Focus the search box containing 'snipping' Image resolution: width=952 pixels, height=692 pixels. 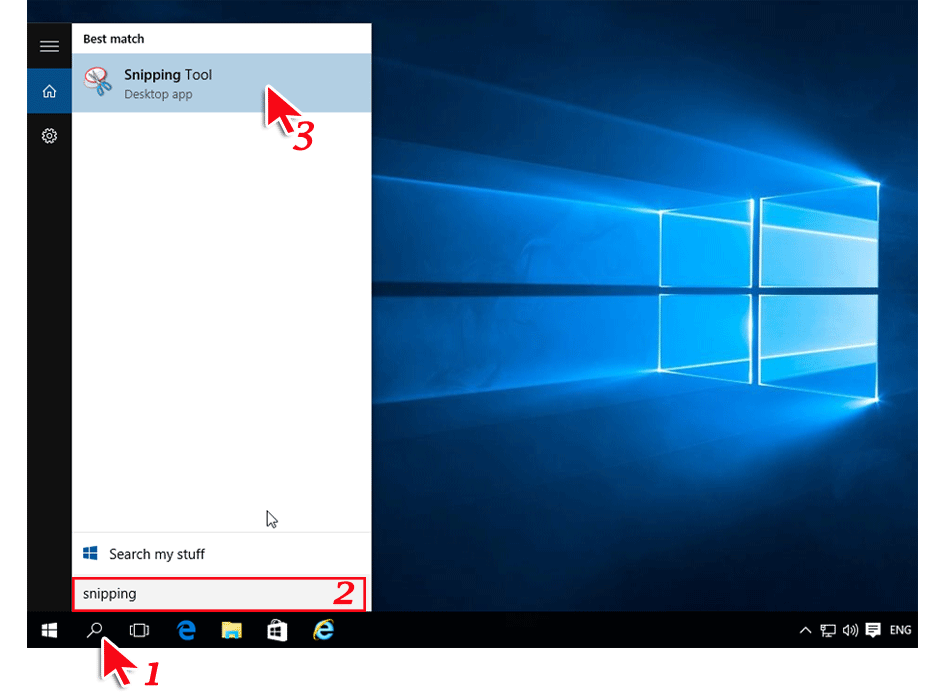(219, 594)
